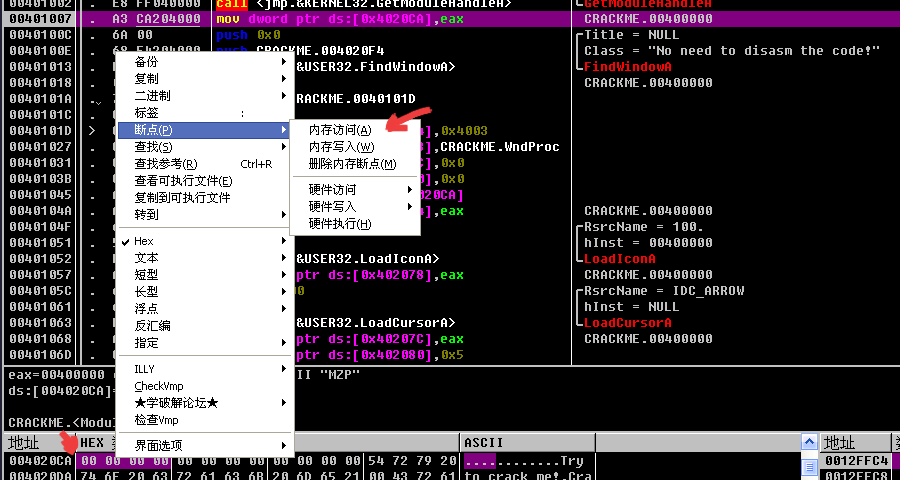Select CheckVmp menu entry
The height and width of the screenshot is (480, 900).
(205, 386)
